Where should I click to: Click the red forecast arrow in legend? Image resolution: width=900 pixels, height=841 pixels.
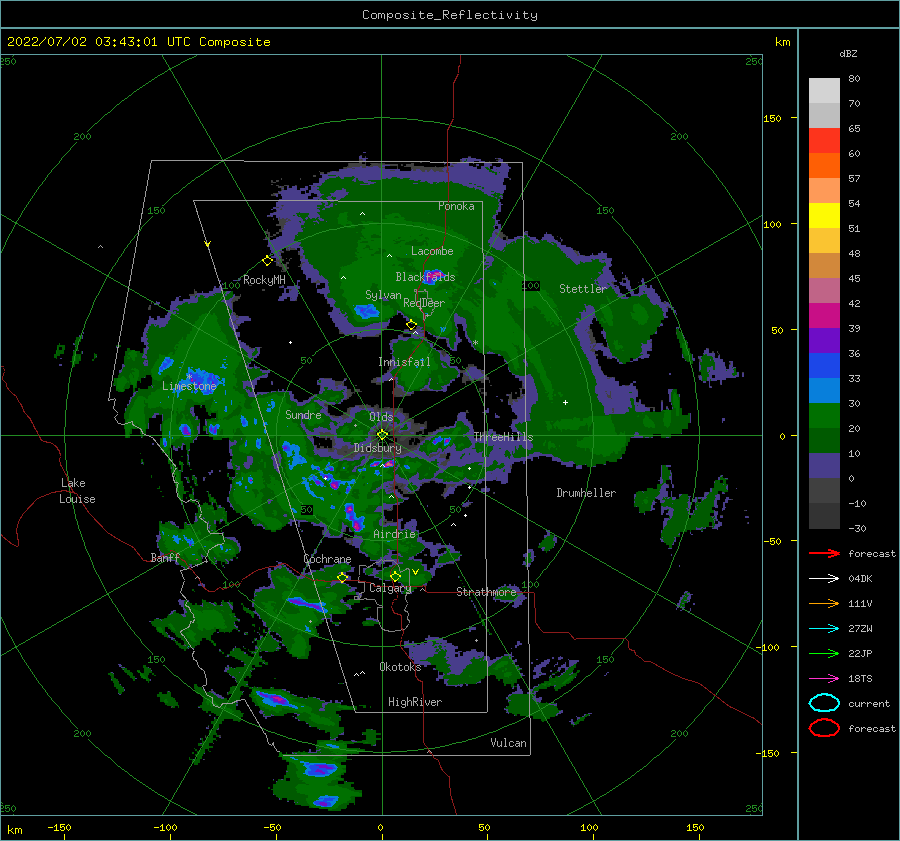pos(824,553)
